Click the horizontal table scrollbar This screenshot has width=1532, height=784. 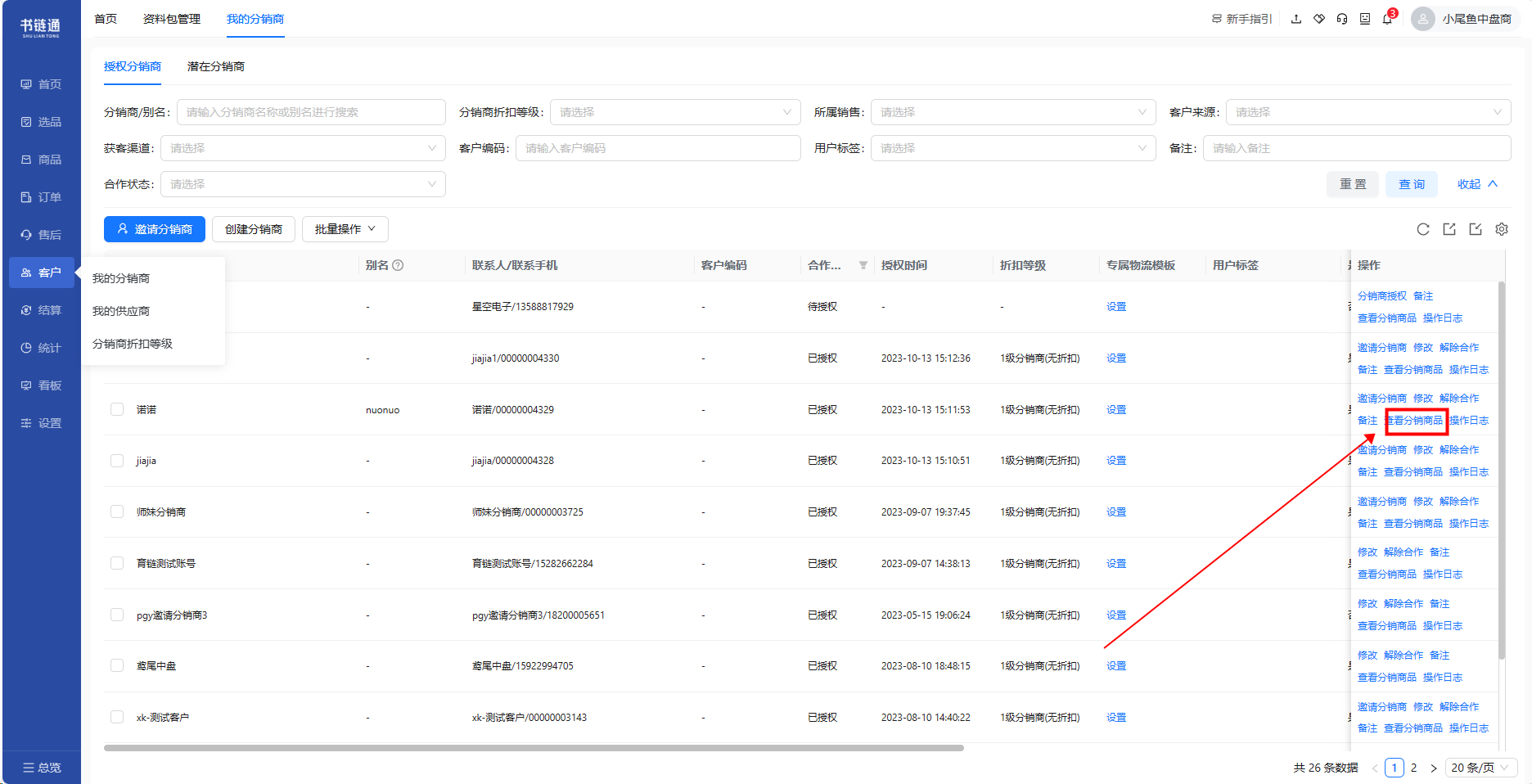[534, 747]
